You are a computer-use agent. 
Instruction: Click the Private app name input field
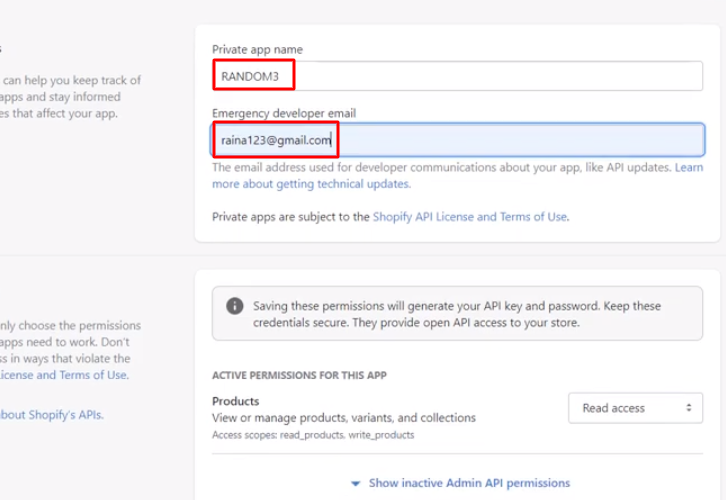click(457, 76)
